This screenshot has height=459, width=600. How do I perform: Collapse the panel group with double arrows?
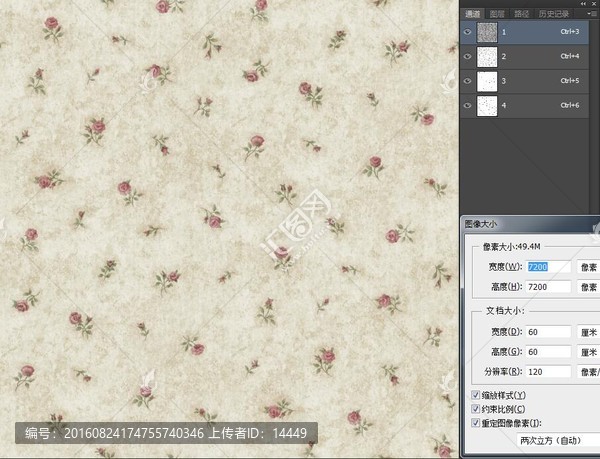tap(584, 3)
